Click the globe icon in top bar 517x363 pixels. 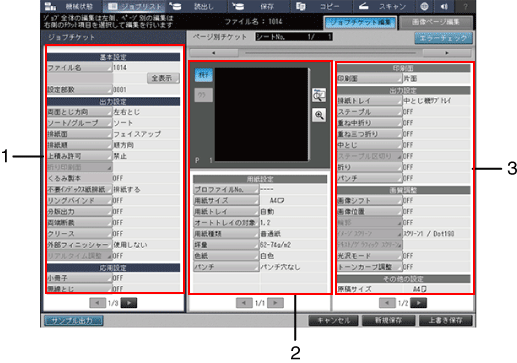point(424,6)
